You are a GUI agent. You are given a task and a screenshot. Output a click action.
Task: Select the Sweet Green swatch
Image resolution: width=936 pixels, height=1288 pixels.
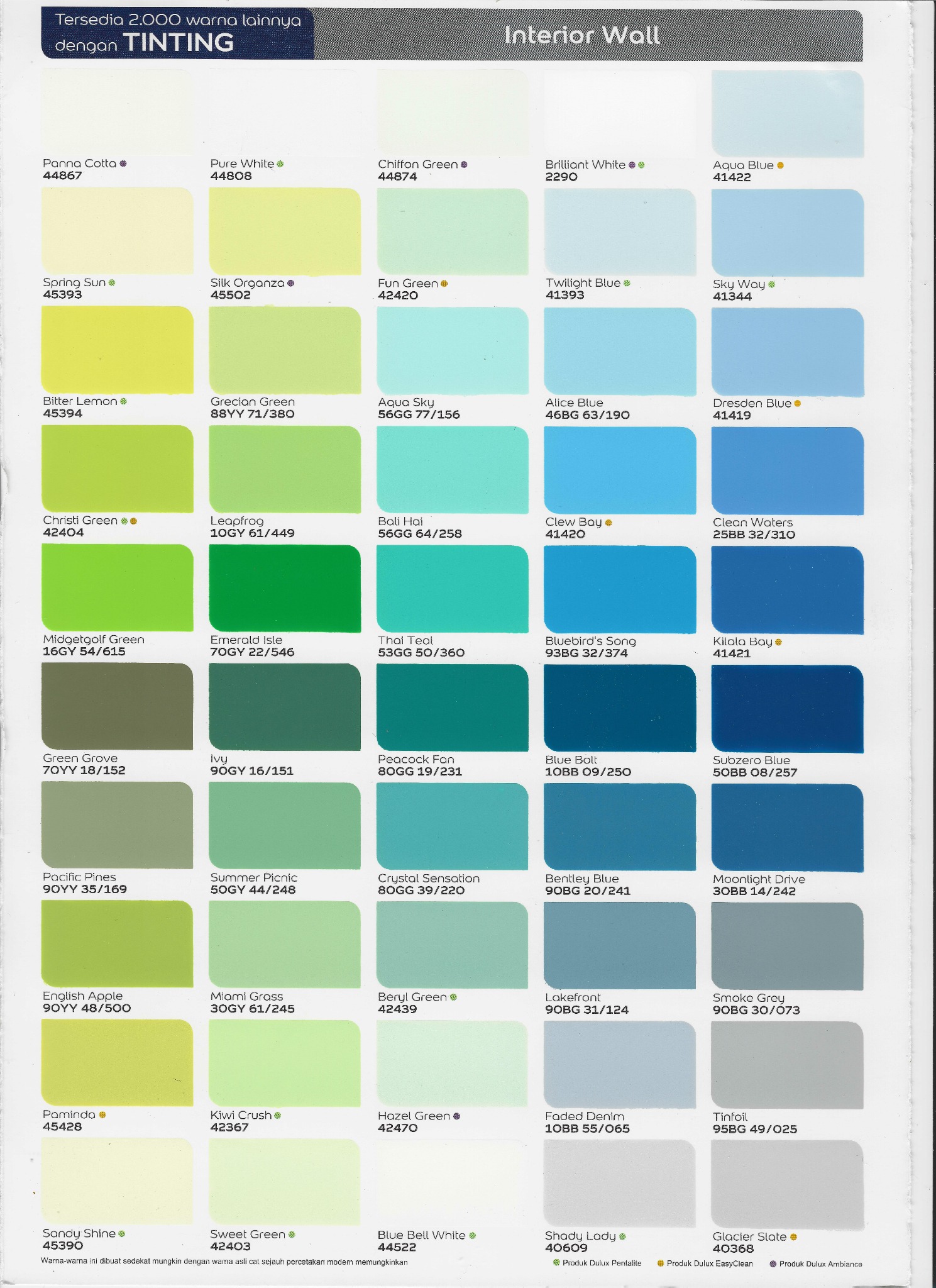pos(285,1182)
